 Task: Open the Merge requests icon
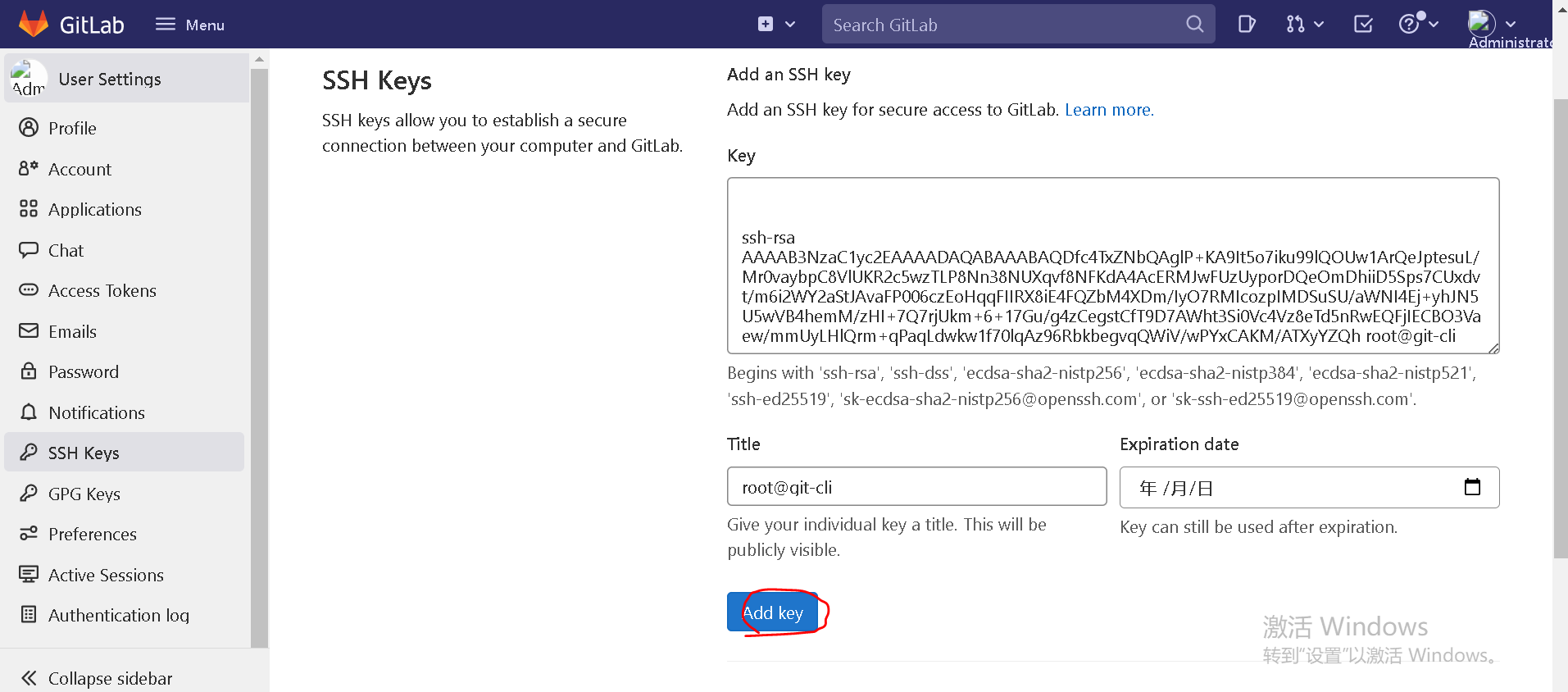(x=1295, y=25)
